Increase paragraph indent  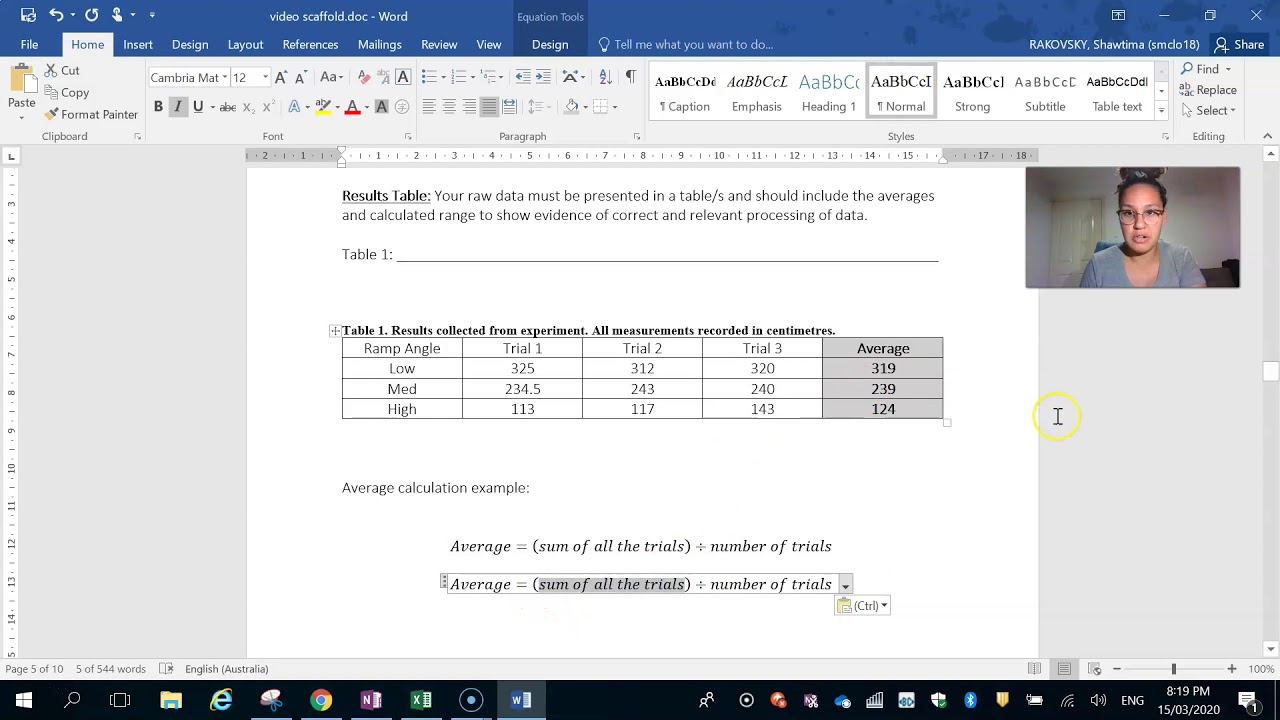[543, 77]
